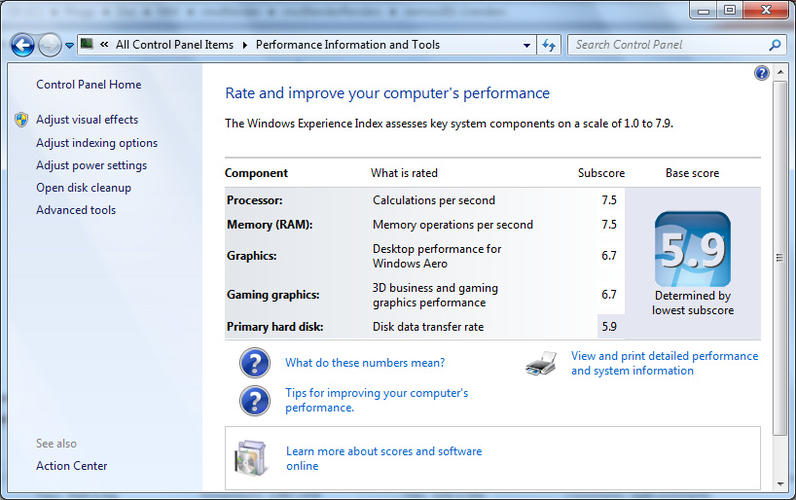Click the Primary hard disk: row label

[x=275, y=327]
